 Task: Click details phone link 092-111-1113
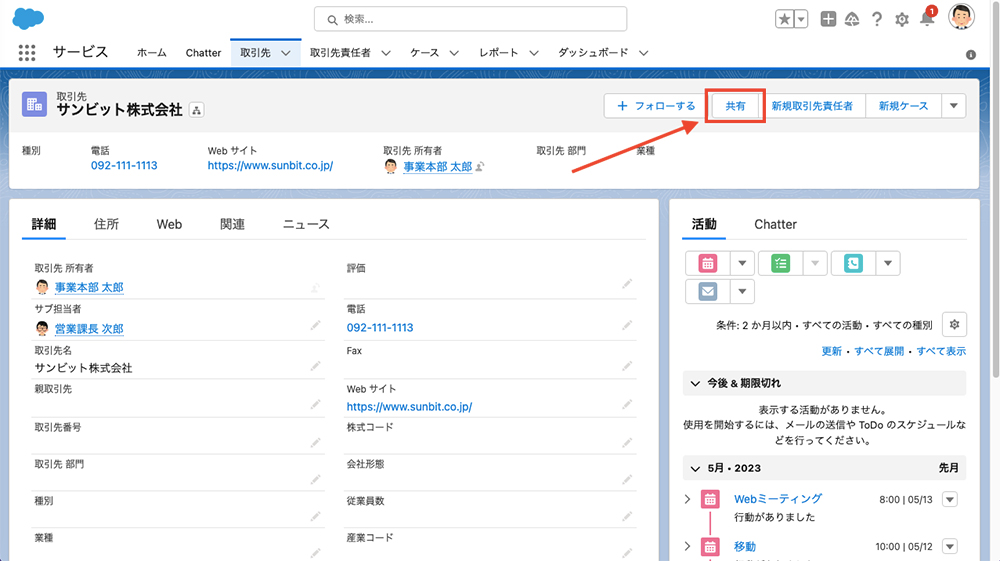pyautogui.click(x=379, y=328)
